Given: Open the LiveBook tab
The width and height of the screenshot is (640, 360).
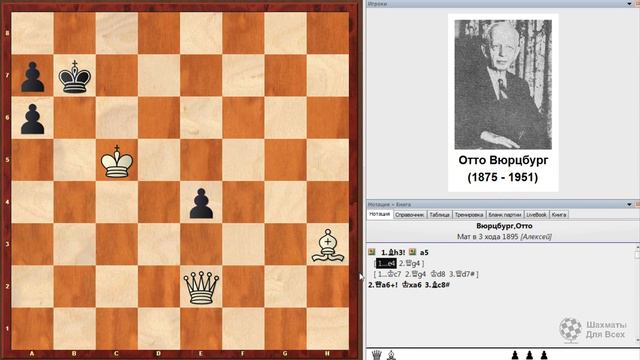Looking at the screenshot, I should click(x=536, y=215).
